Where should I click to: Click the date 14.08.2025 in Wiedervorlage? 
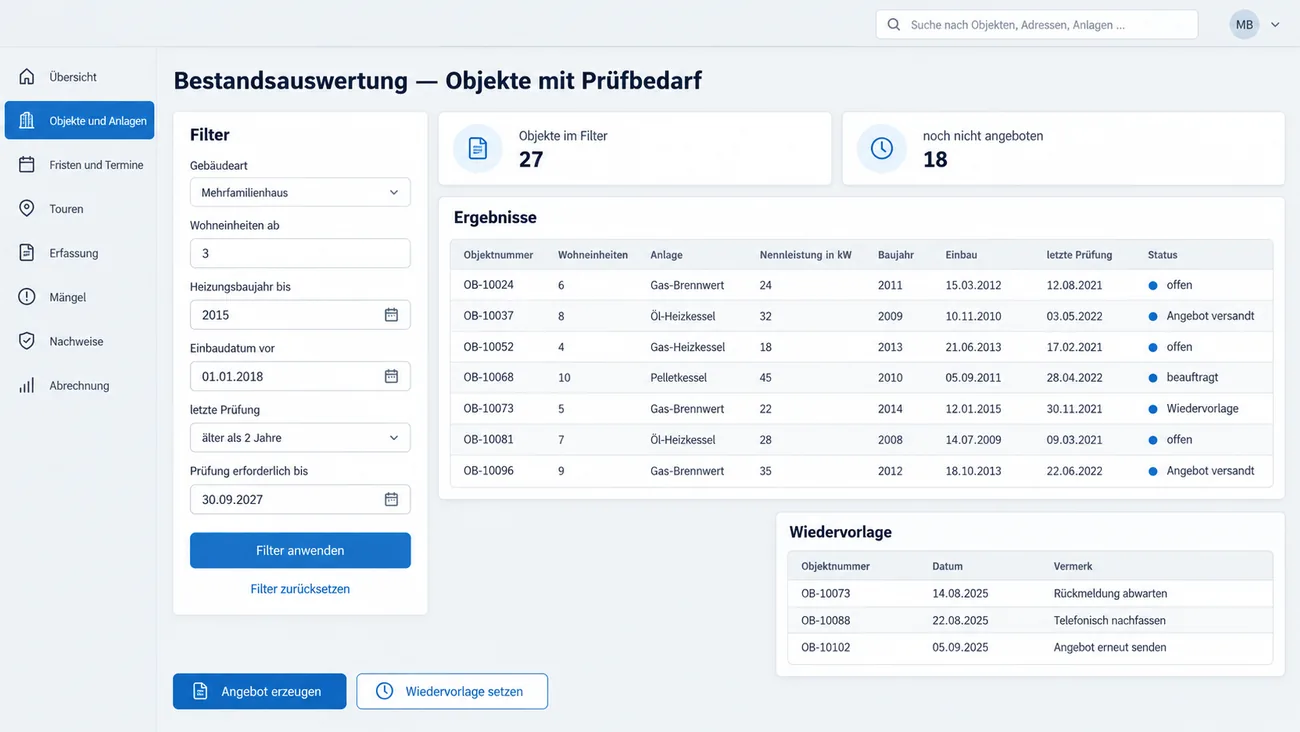click(960, 593)
